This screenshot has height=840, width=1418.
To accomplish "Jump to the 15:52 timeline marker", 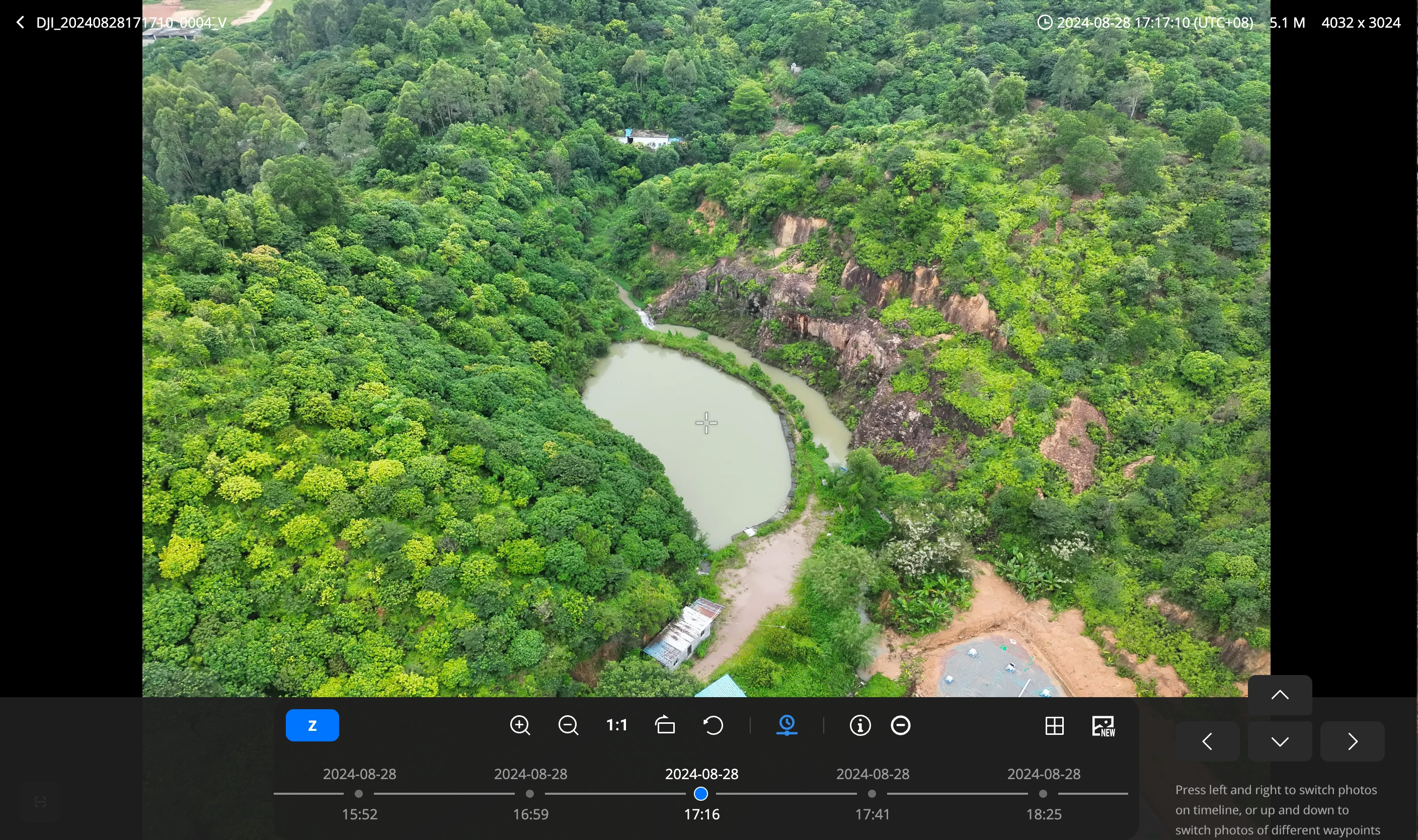I will click(x=359, y=794).
